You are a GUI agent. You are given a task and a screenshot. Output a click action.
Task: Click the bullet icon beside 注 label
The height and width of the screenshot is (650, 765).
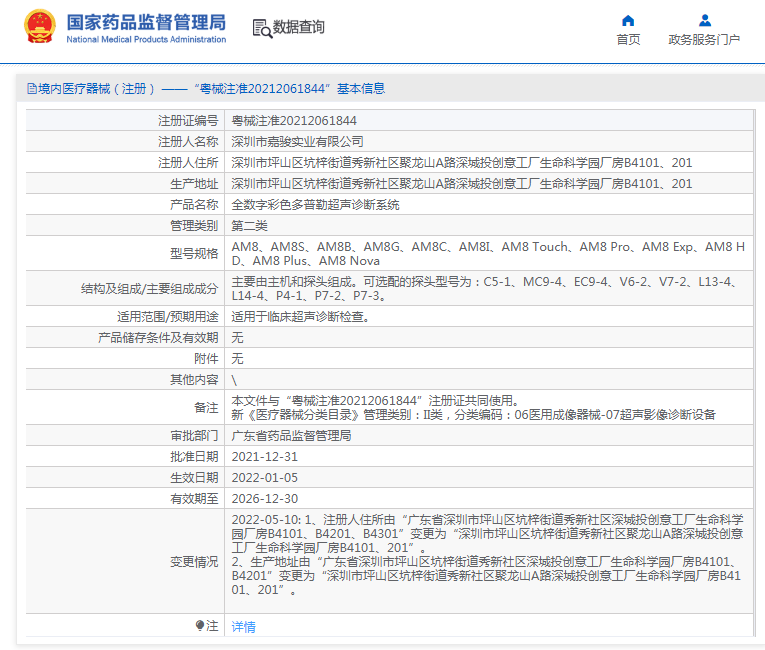click(200, 626)
